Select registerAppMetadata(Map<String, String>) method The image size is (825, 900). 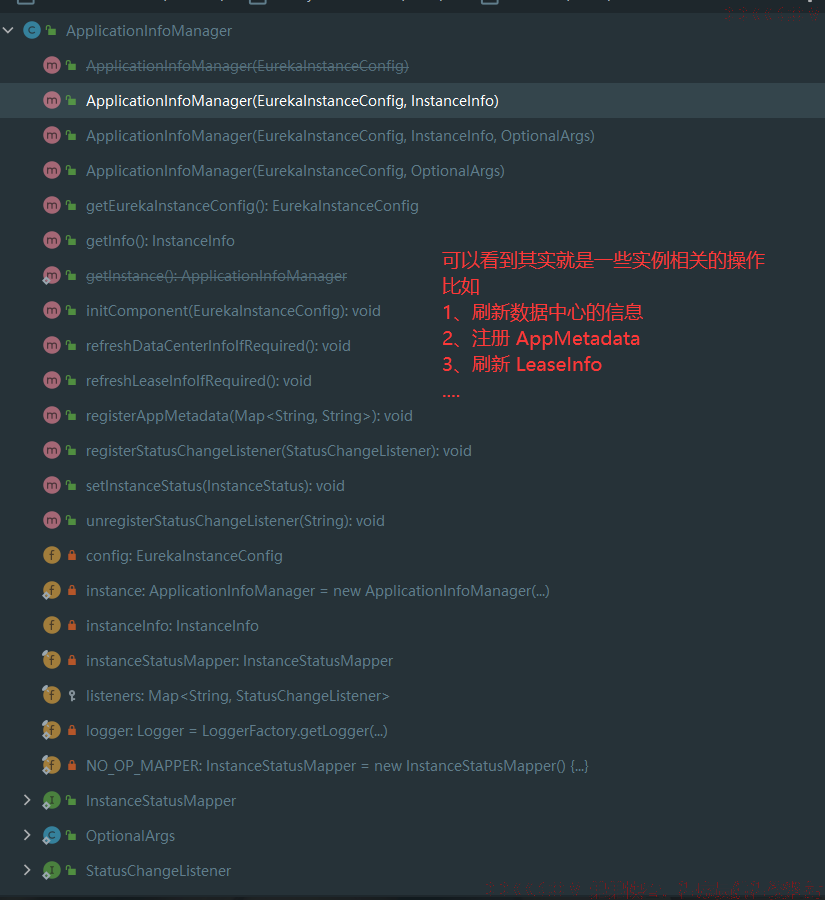(x=412, y=416)
